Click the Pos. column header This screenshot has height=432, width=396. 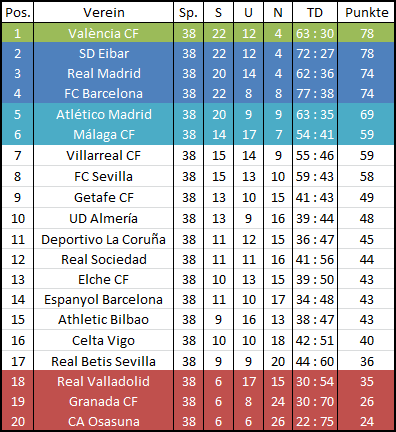tap(18, 13)
